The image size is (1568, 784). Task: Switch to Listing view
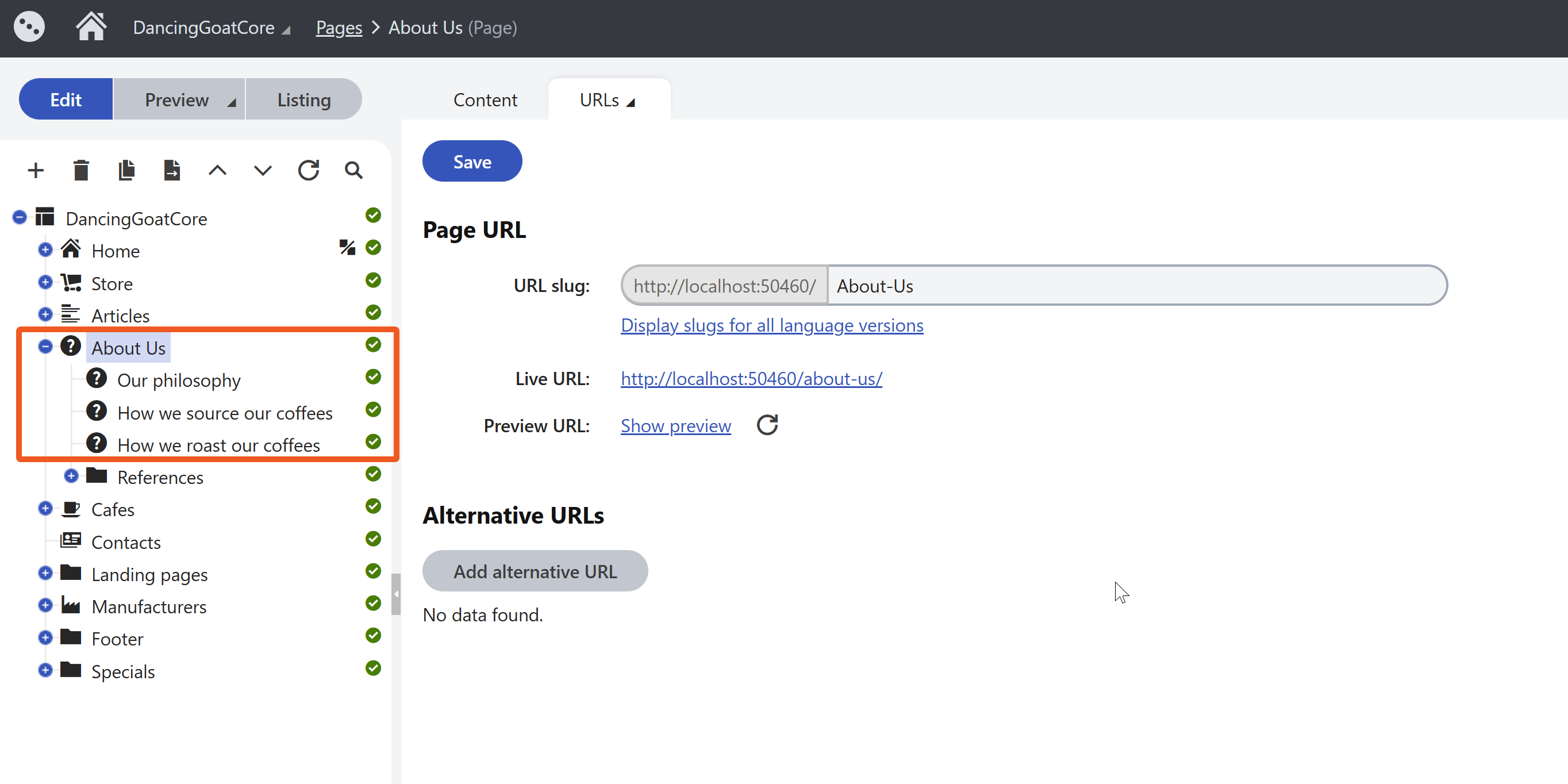[x=303, y=99]
